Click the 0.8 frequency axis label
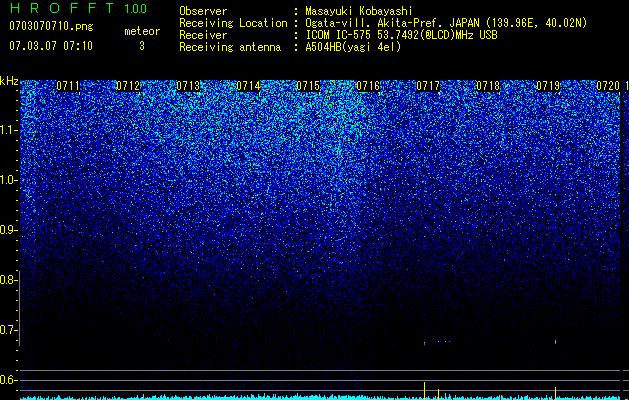This screenshot has width=629, height=400. (x=9, y=280)
